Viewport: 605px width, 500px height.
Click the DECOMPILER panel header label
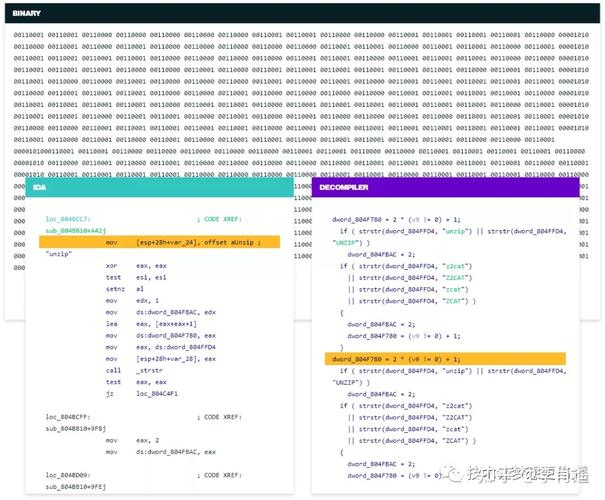pyautogui.click(x=343, y=187)
